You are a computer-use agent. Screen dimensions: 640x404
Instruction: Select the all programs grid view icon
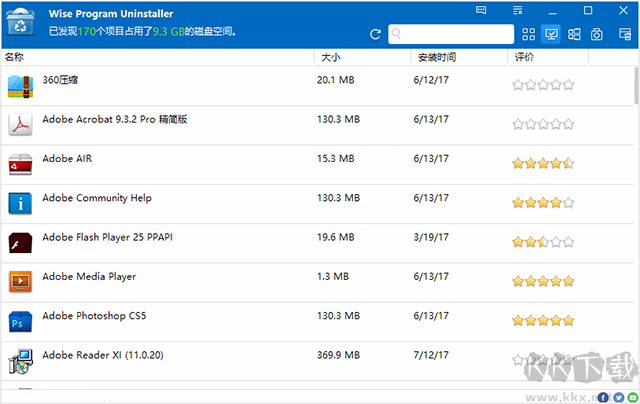coord(529,34)
